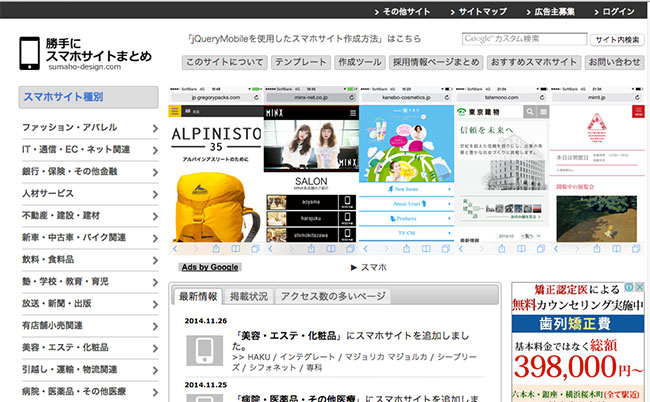Click red menu icon in mimt.jp screenshot
The height and width of the screenshot is (402, 650).
click(x=638, y=111)
